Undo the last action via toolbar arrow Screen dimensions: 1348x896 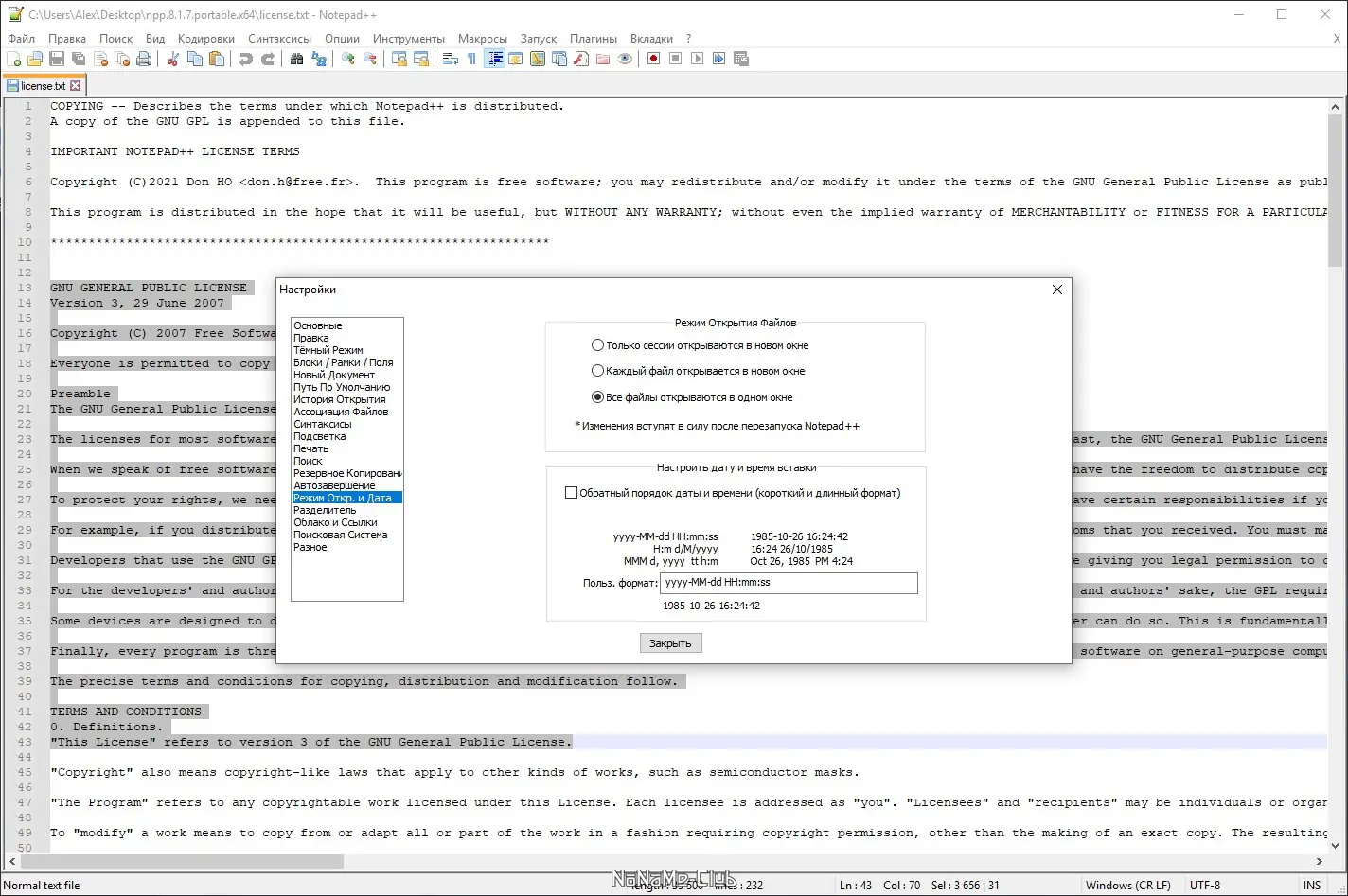[x=246, y=59]
